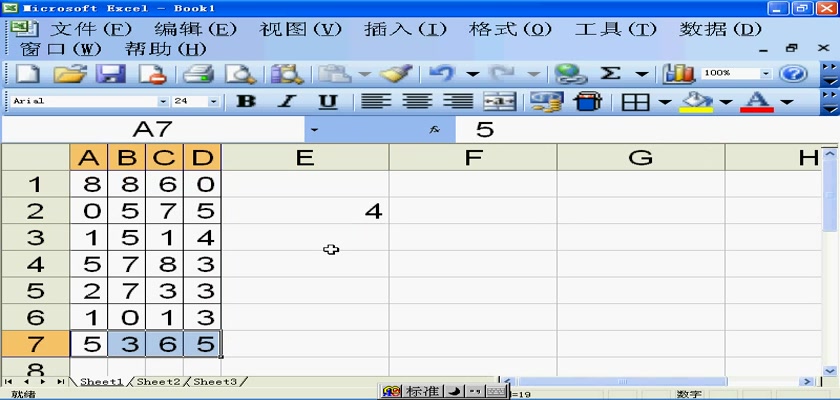Image resolution: width=840 pixels, height=400 pixels.
Task: Click the AutoSum sigma icon
Action: coord(610,73)
